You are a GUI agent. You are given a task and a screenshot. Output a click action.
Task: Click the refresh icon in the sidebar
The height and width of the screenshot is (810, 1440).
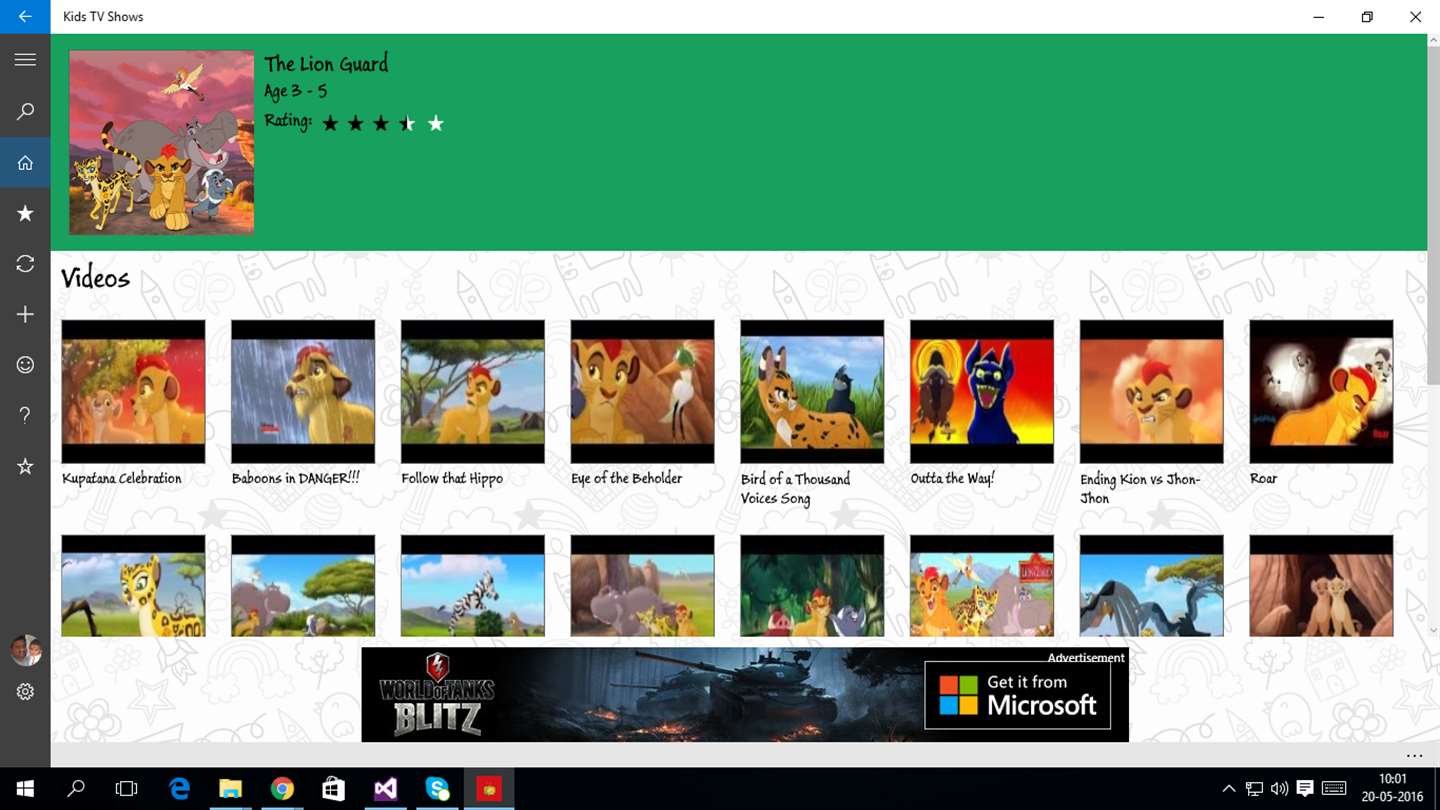pyautogui.click(x=25, y=263)
